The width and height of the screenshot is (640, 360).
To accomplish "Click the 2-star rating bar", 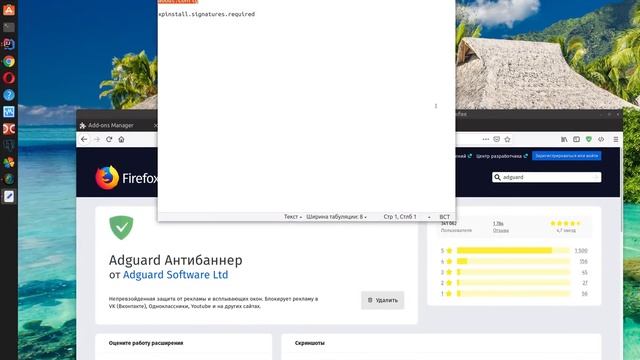I will click(x=513, y=283).
